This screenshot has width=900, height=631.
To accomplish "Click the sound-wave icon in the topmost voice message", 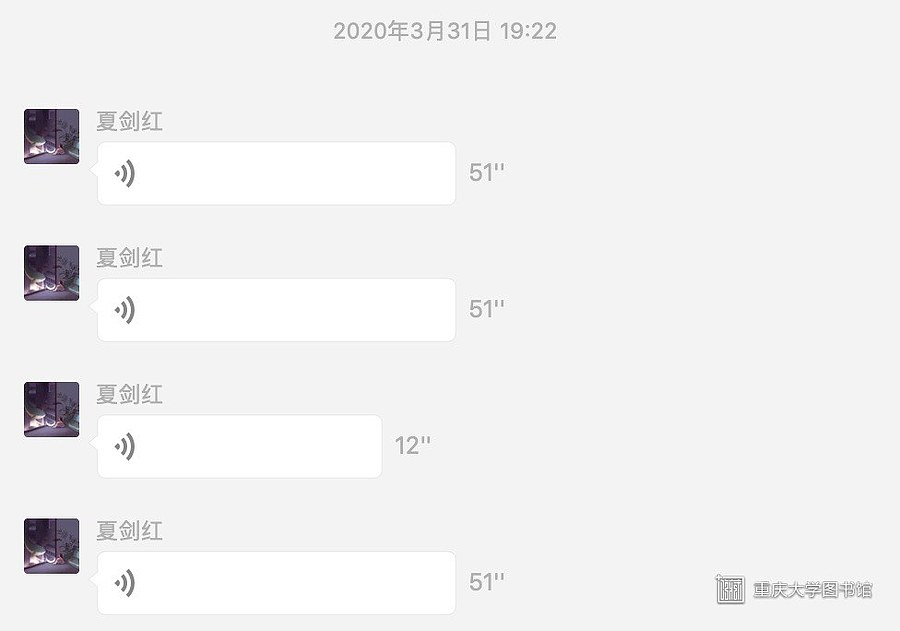I will pyautogui.click(x=125, y=173).
